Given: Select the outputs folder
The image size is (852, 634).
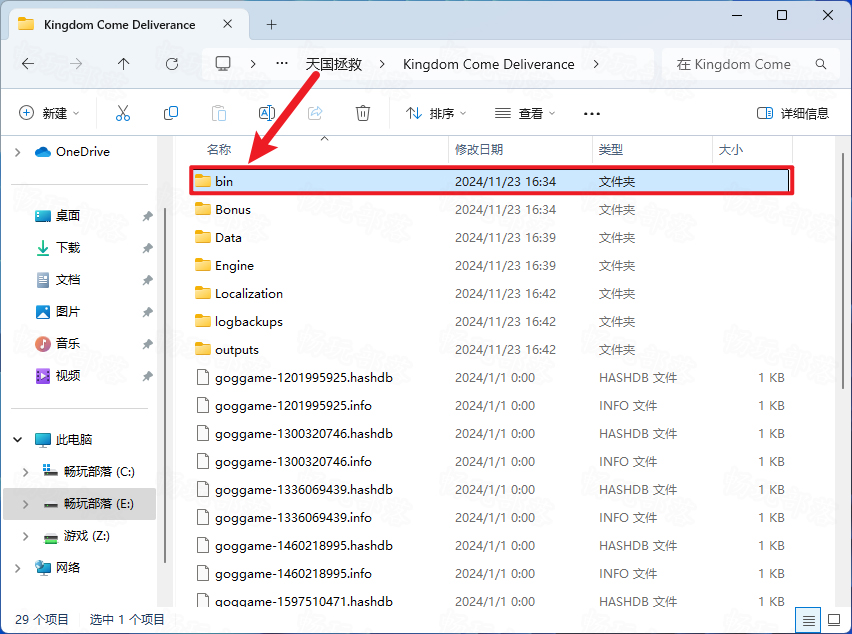Looking at the screenshot, I should click(491, 350).
